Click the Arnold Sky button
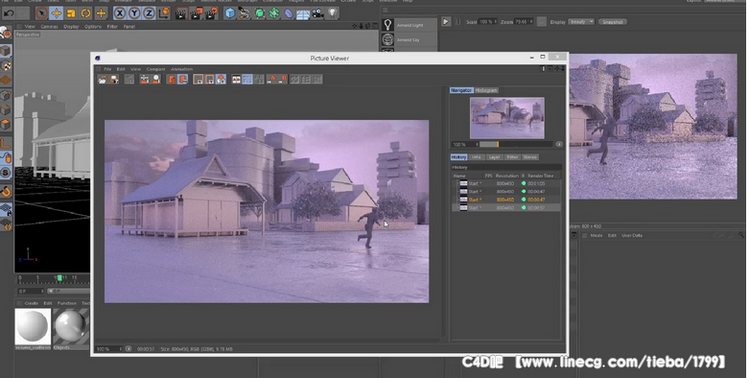Image resolution: width=750 pixels, height=378 pixels. [x=410, y=40]
